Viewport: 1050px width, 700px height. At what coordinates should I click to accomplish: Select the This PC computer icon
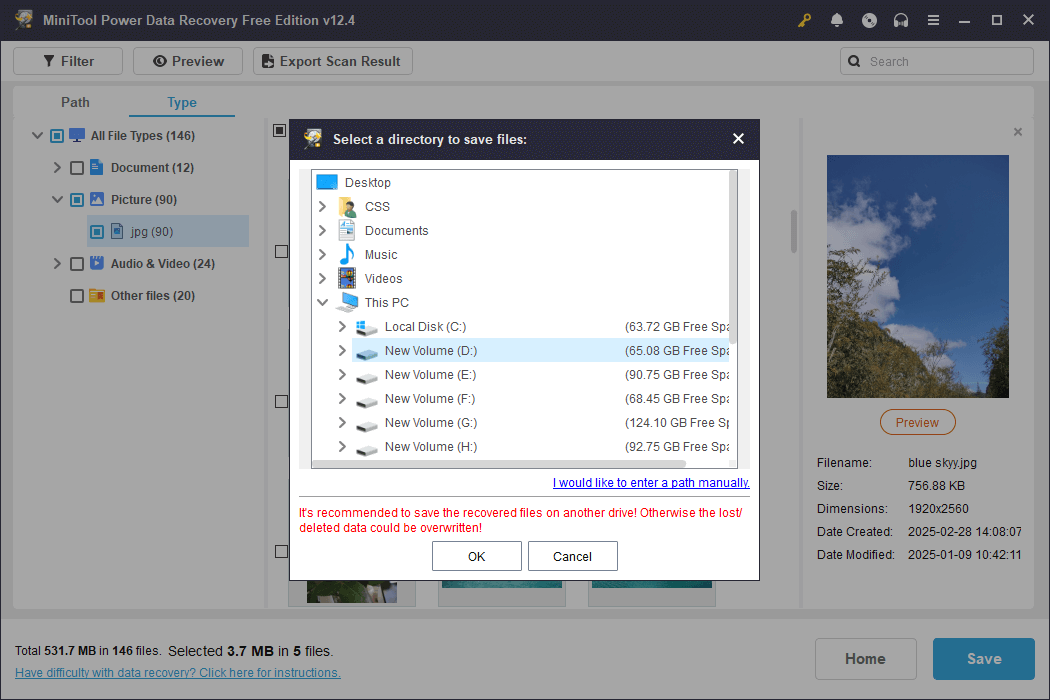pos(347,303)
